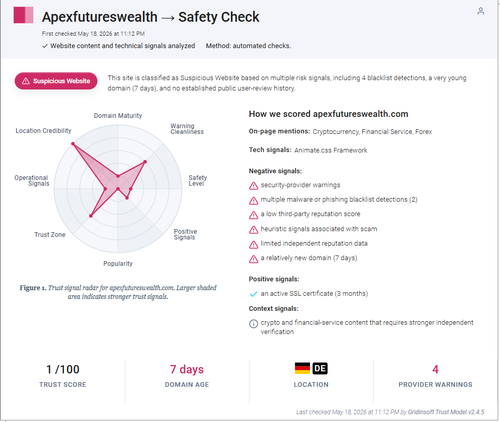Click 'Positive signals:' heading
The height and width of the screenshot is (422, 500).
click(x=274, y=279)
